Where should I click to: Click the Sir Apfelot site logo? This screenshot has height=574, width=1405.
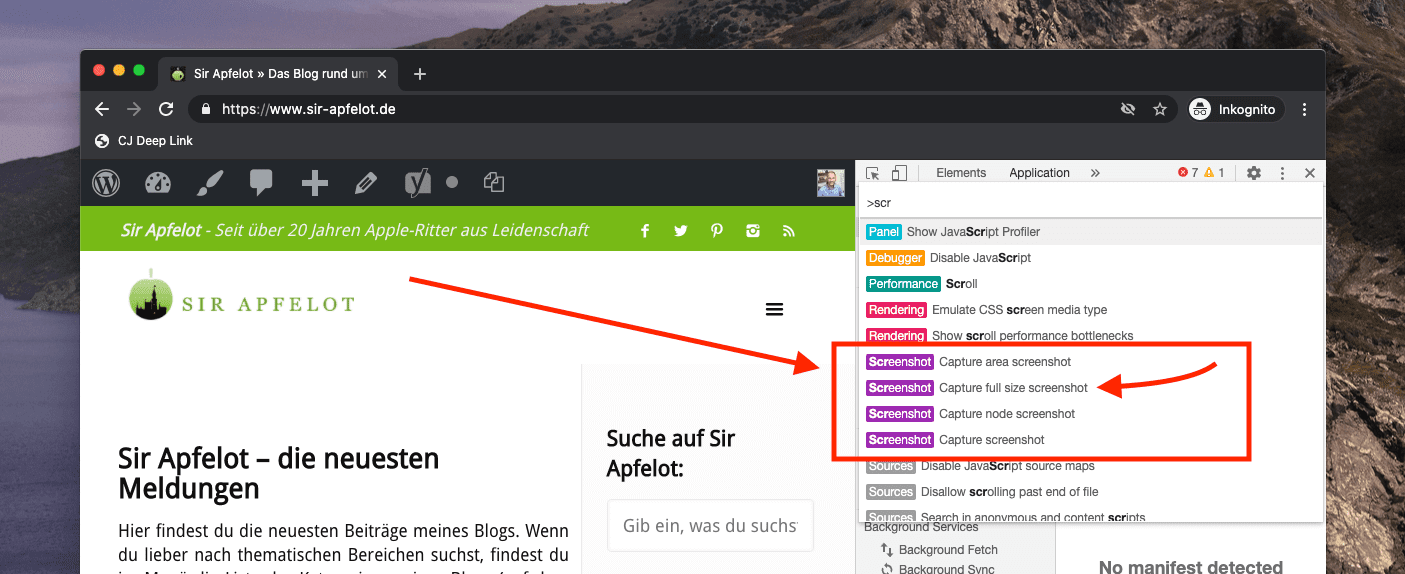[241, 296]
